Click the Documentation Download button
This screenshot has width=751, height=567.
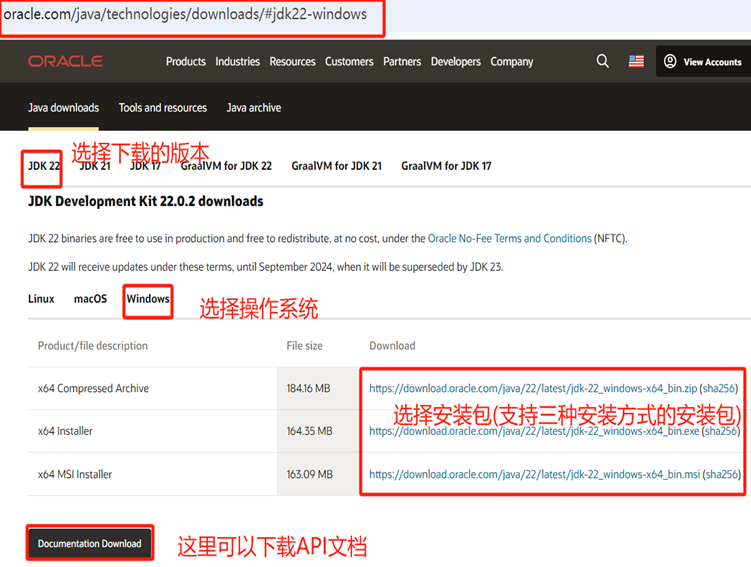click(x=90, y=544)
